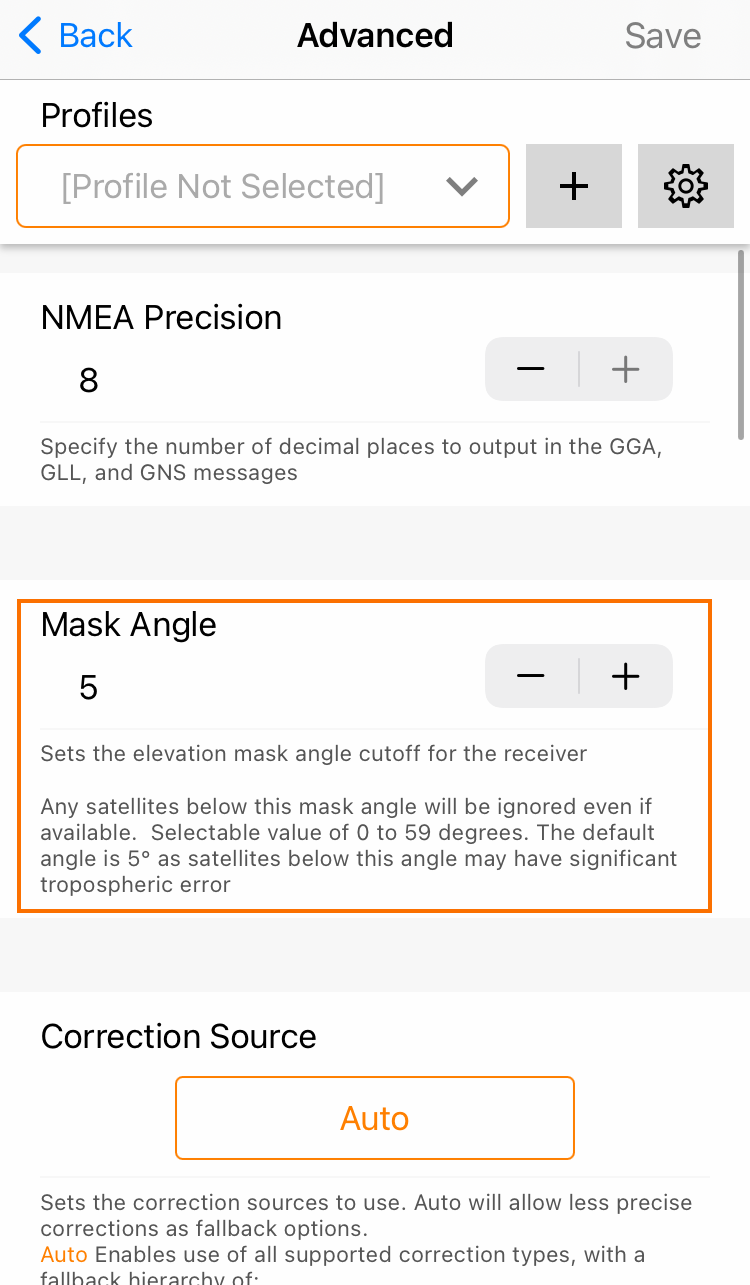Click the Mask Angle value 5
This screenshot has width=750, height=1285.
coord(89,688)
